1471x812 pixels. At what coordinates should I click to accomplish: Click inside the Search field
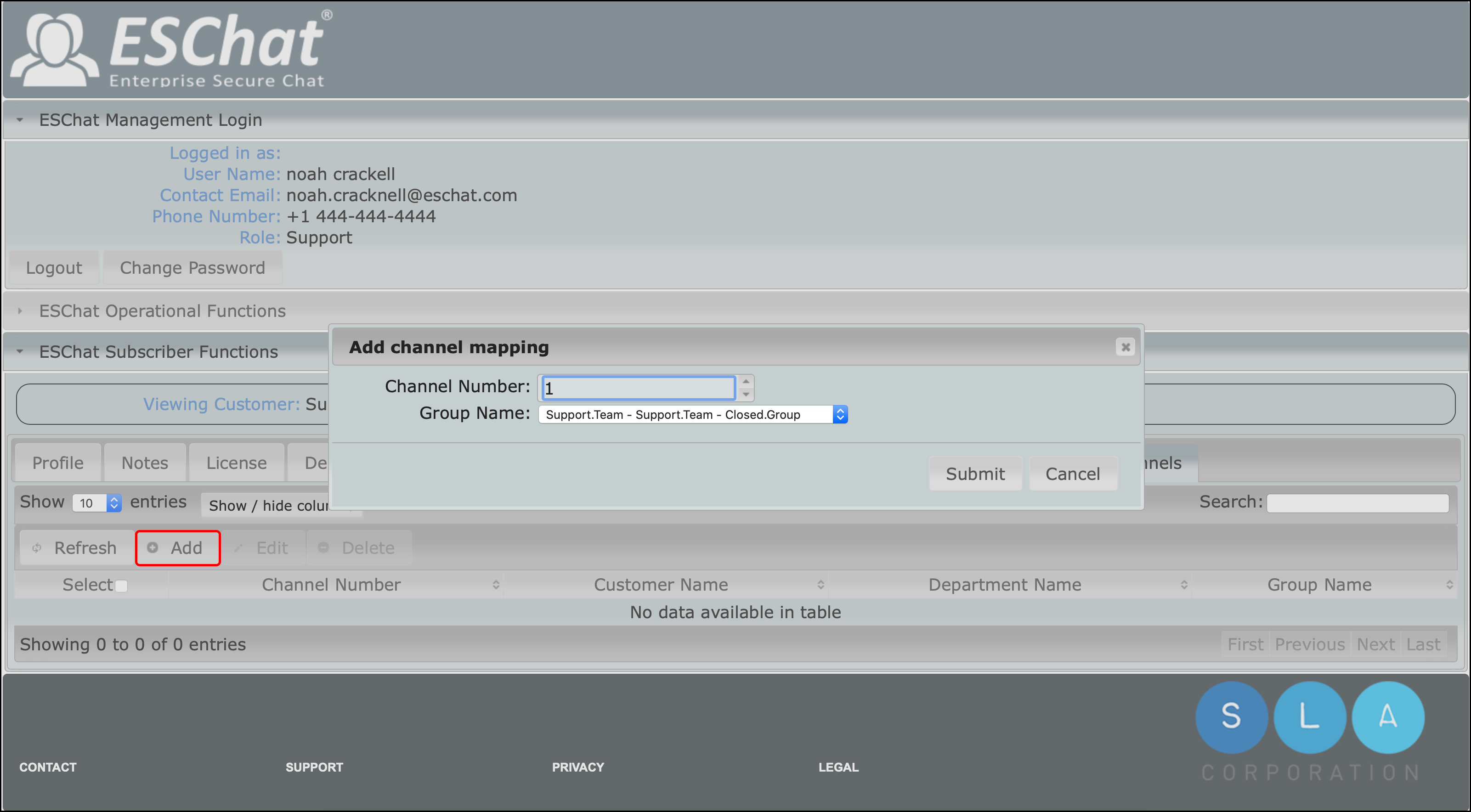click(1357, 502)
